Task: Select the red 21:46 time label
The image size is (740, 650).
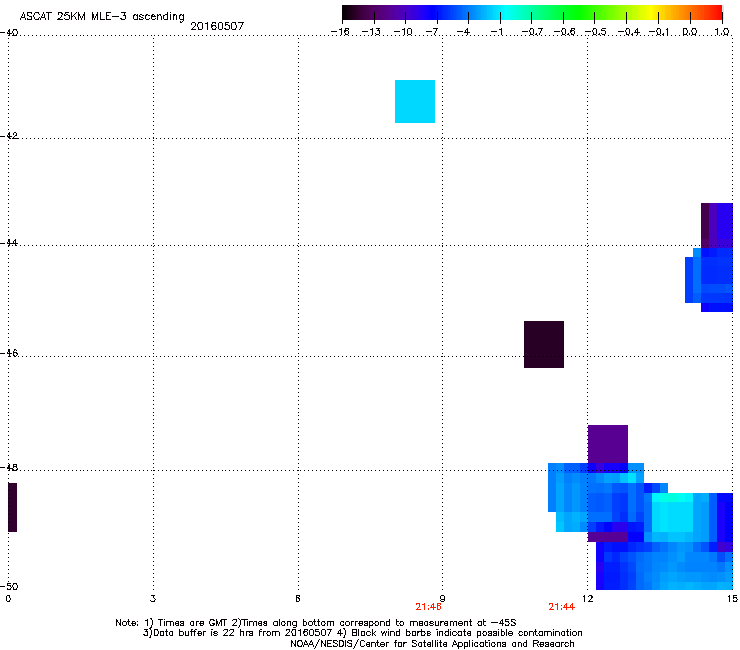Action: tap(429, 607)
